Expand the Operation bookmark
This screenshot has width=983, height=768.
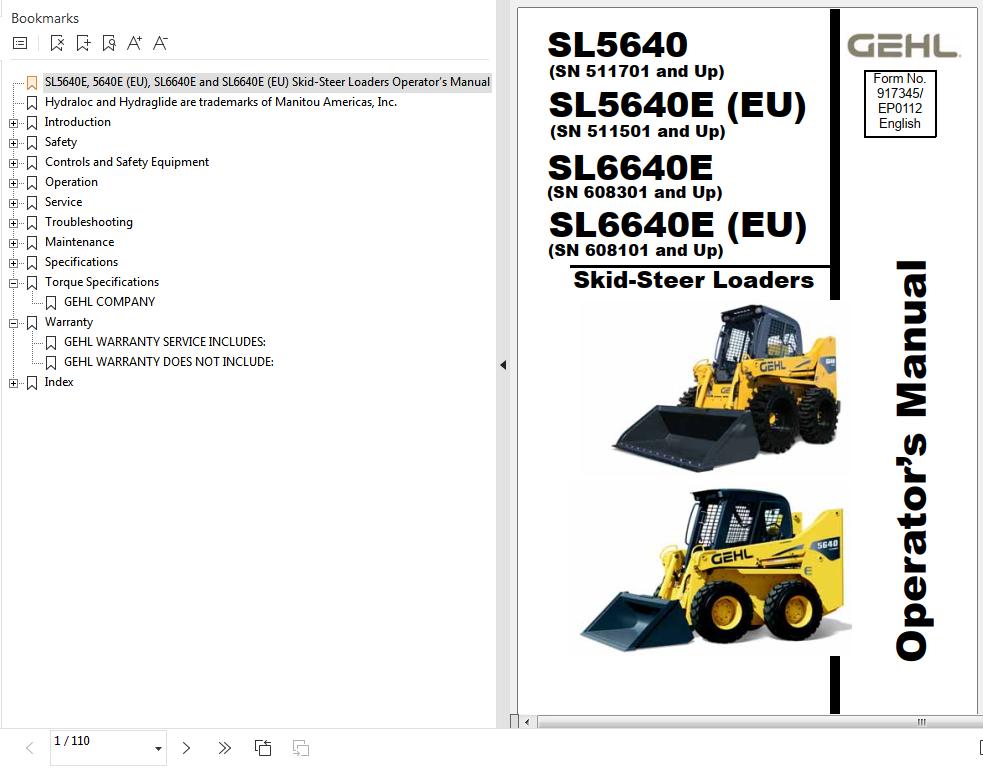pyautogui.click(x=13, y=184)
